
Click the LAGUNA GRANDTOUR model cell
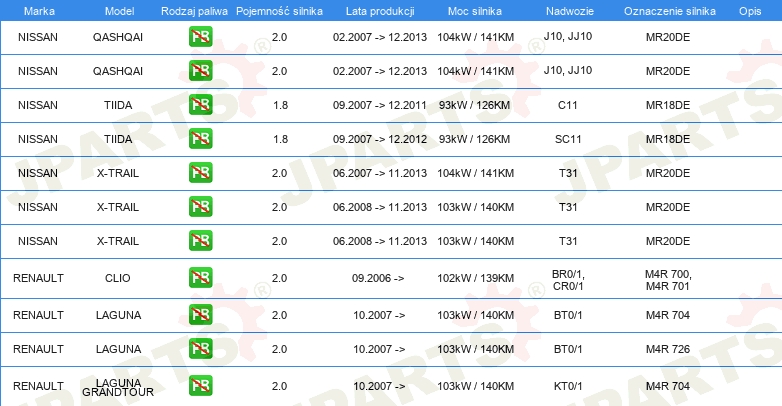118,387
